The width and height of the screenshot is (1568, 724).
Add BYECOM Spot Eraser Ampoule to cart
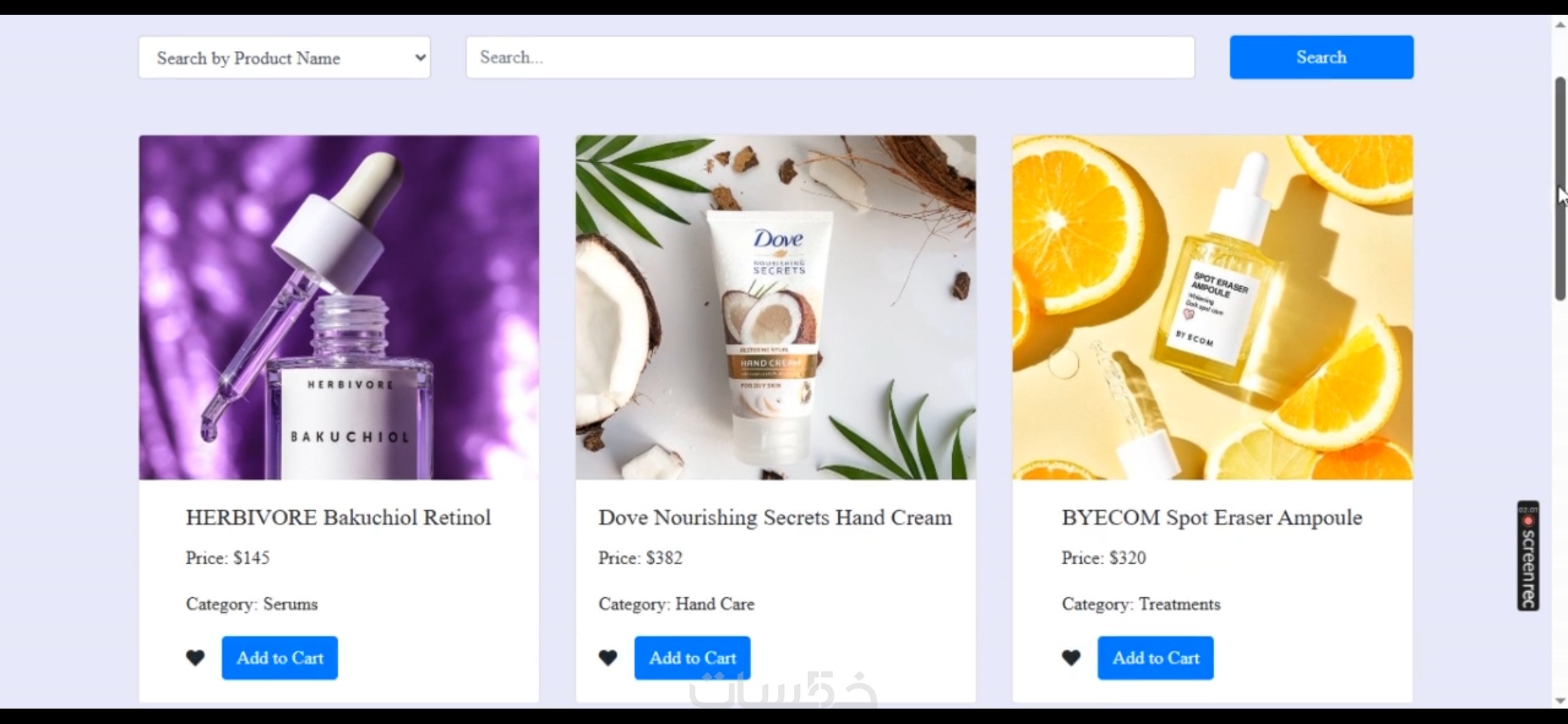pyautogui.click(x=1155, y=658)
